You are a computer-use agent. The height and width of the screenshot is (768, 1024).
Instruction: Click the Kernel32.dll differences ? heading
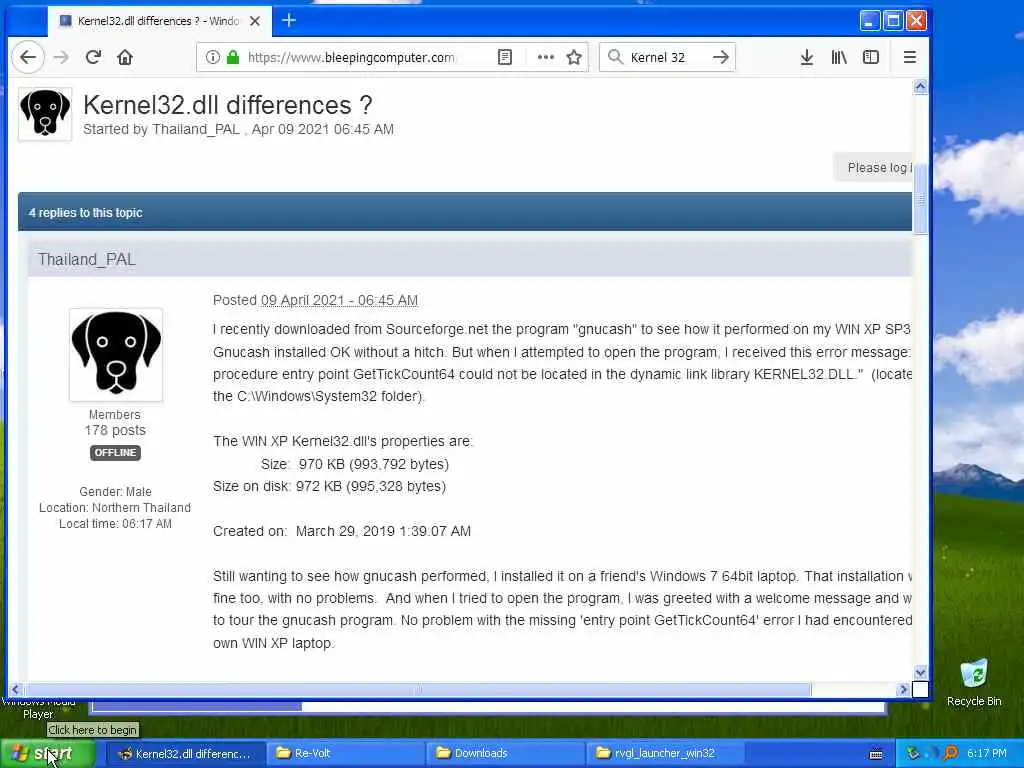click(x=228, y=105)
